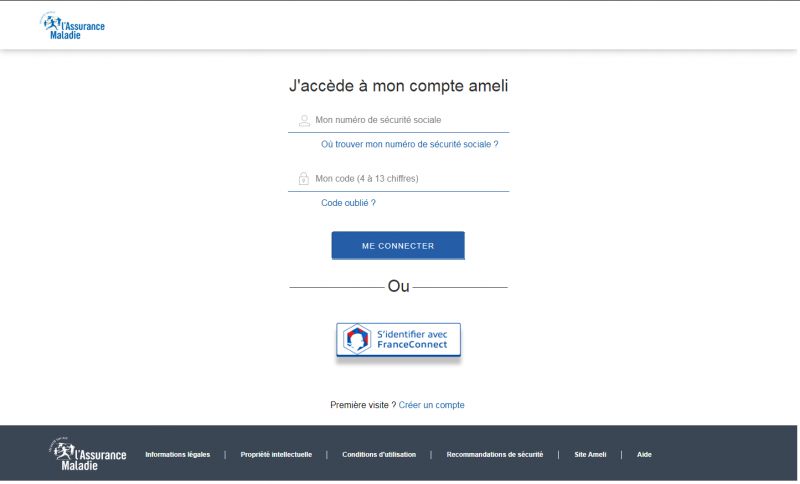Click the padlock icon beside the code field

(x=304, y=179)
